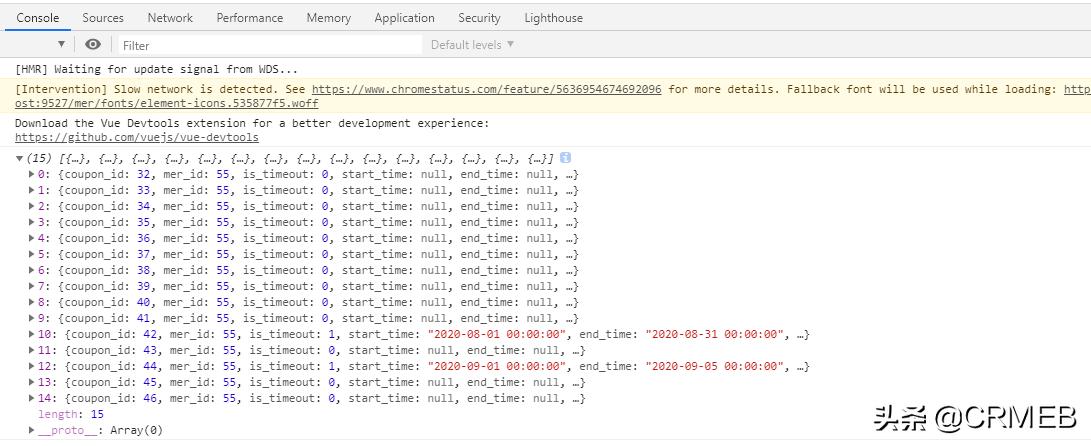The image size is (1091, 446).
Task: Open the element-icons.535877f5.woff font link
Action: [166, 104]
